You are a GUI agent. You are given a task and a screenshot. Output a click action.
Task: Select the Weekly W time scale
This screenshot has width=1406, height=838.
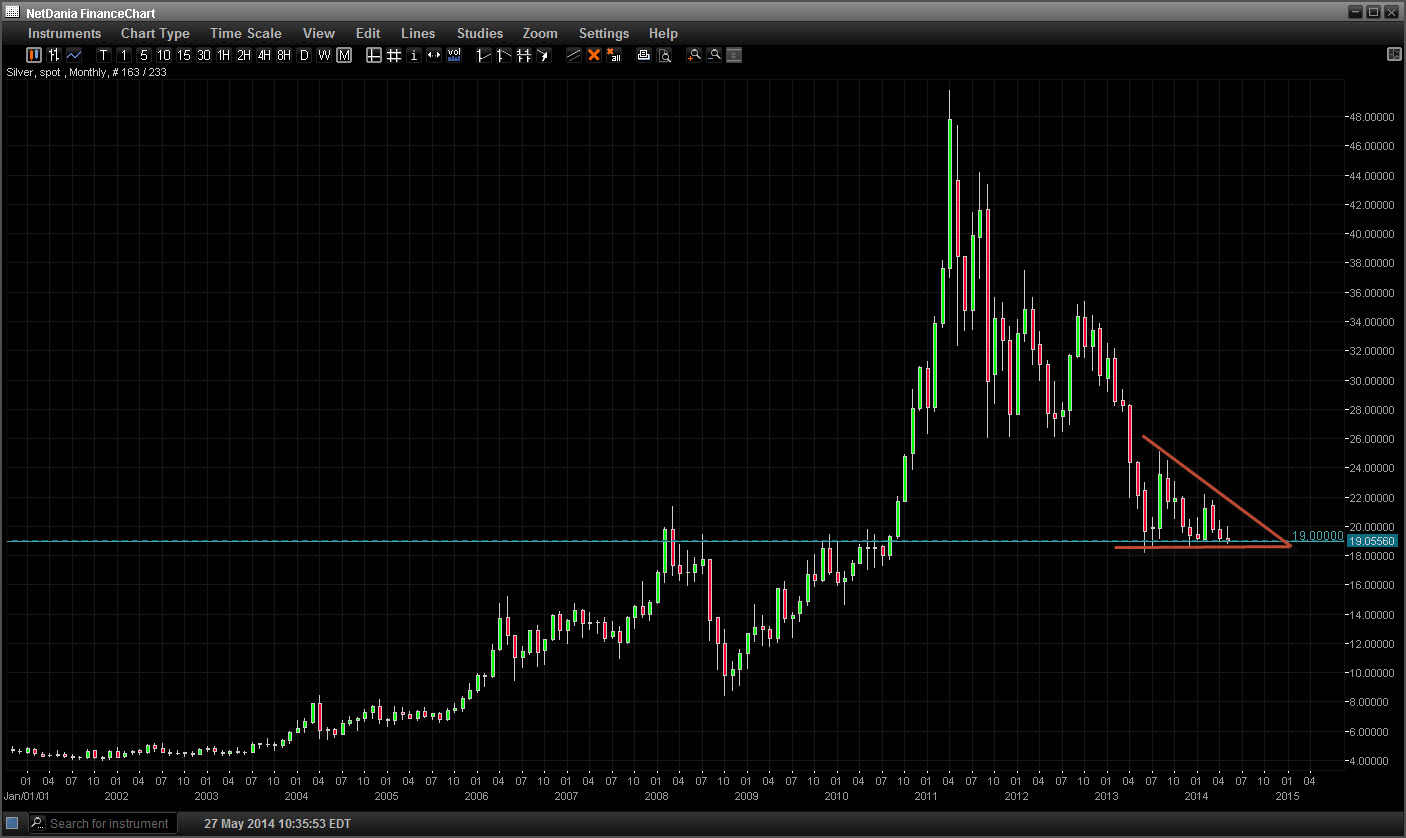coord(324,55)
